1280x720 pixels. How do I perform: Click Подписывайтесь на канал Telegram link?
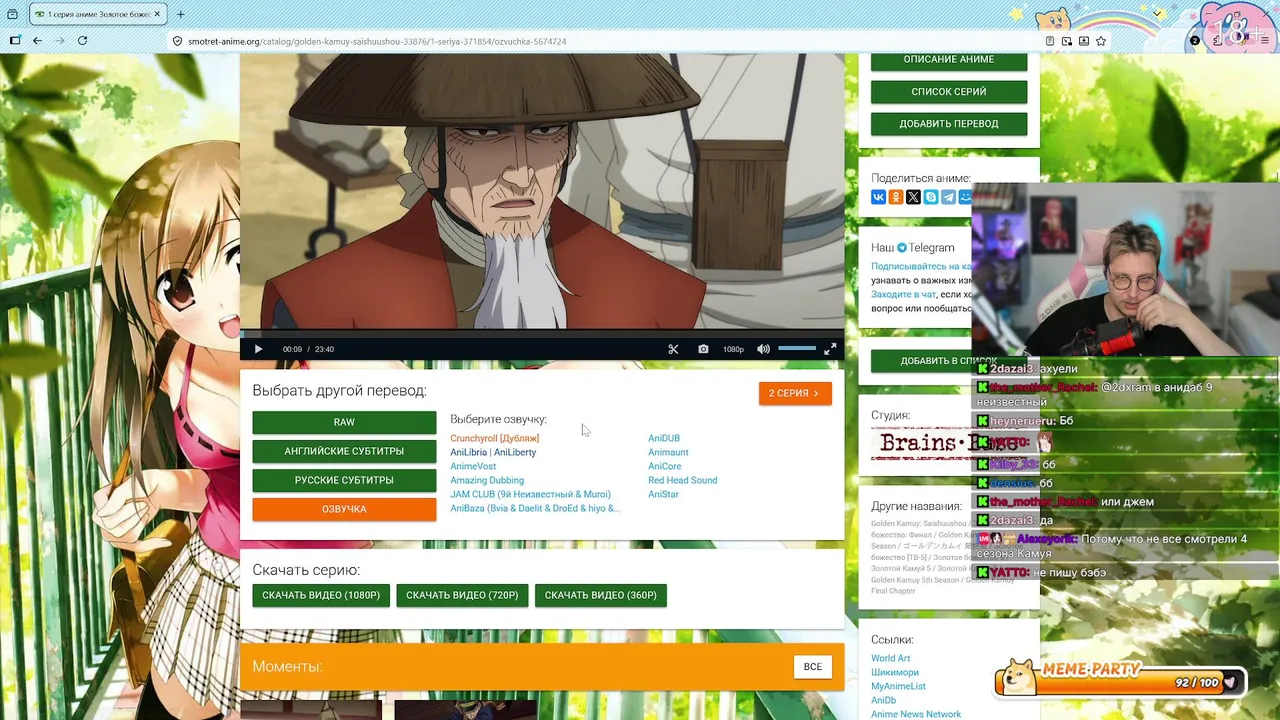coord(921,267)
